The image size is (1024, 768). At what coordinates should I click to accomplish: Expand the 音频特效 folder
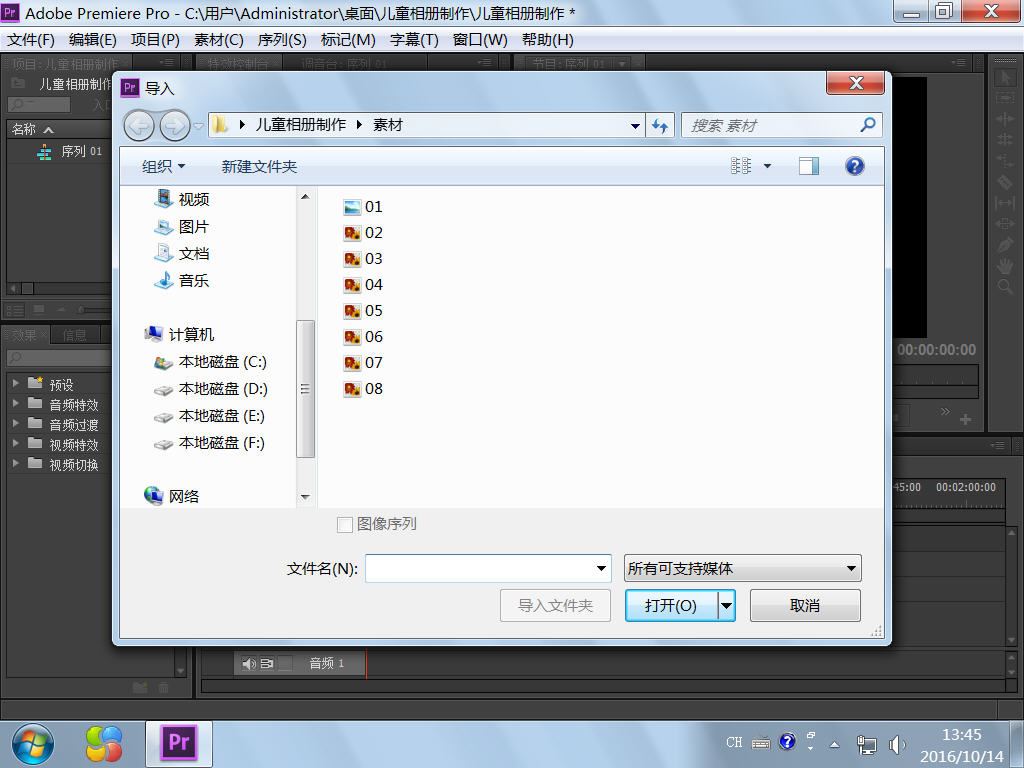16,404
